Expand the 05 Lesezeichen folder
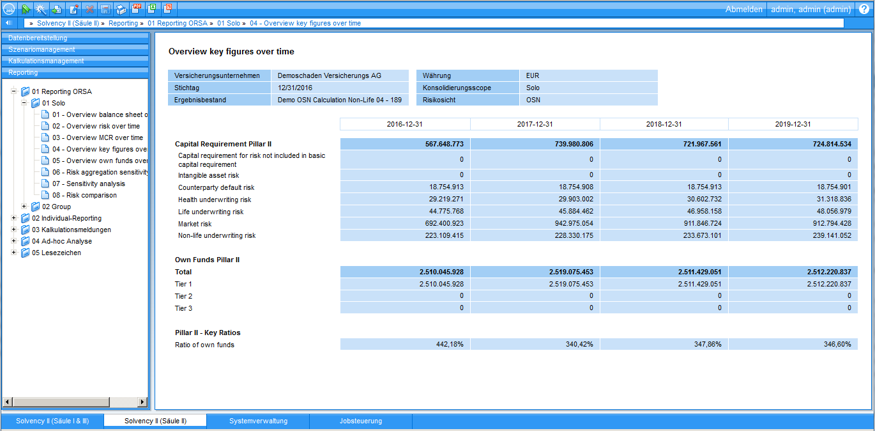Viewport: 875px width, 431px height. (x=14, y=253)
